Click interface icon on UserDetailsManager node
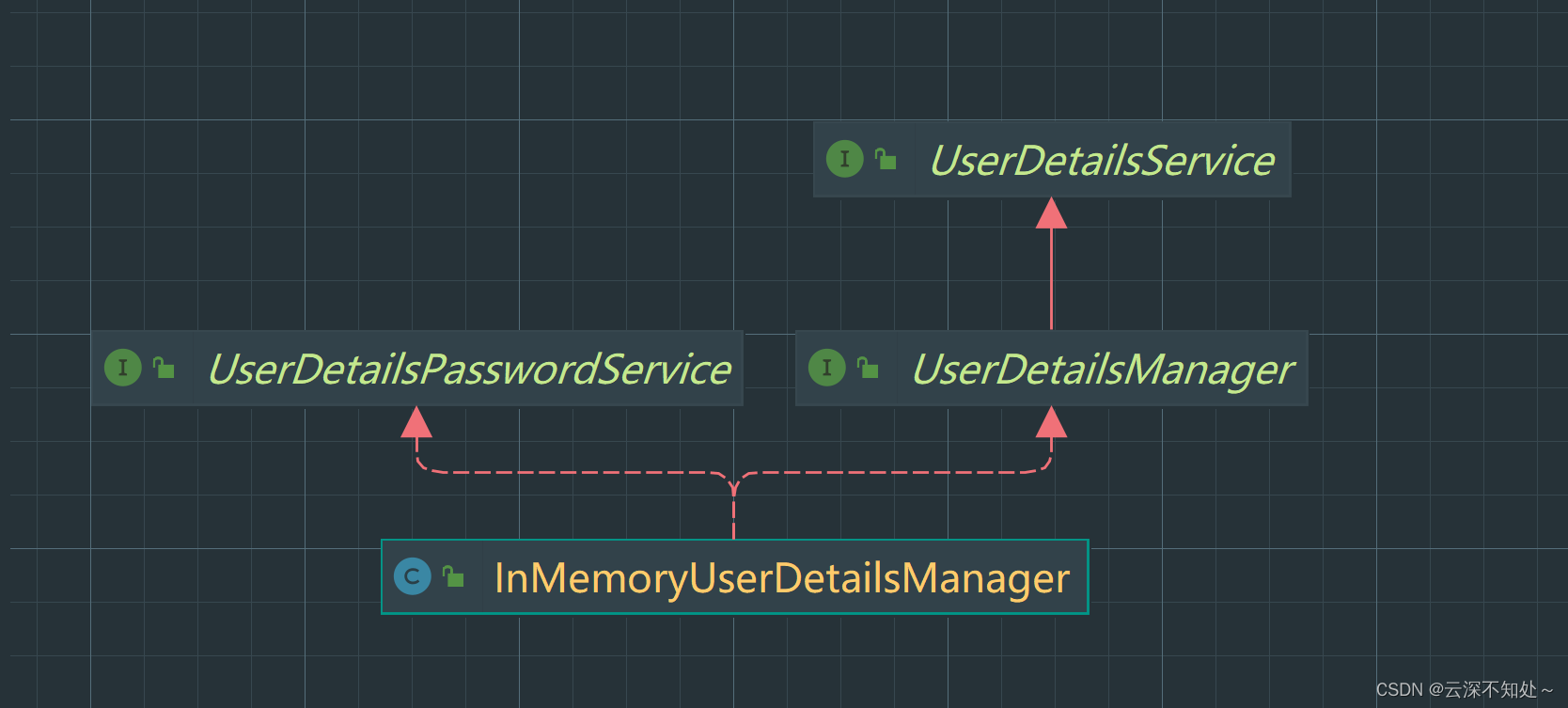Image resolution: width=1568 pixels, height=708 pixels. pyautogui.click(x=826, y=368)
